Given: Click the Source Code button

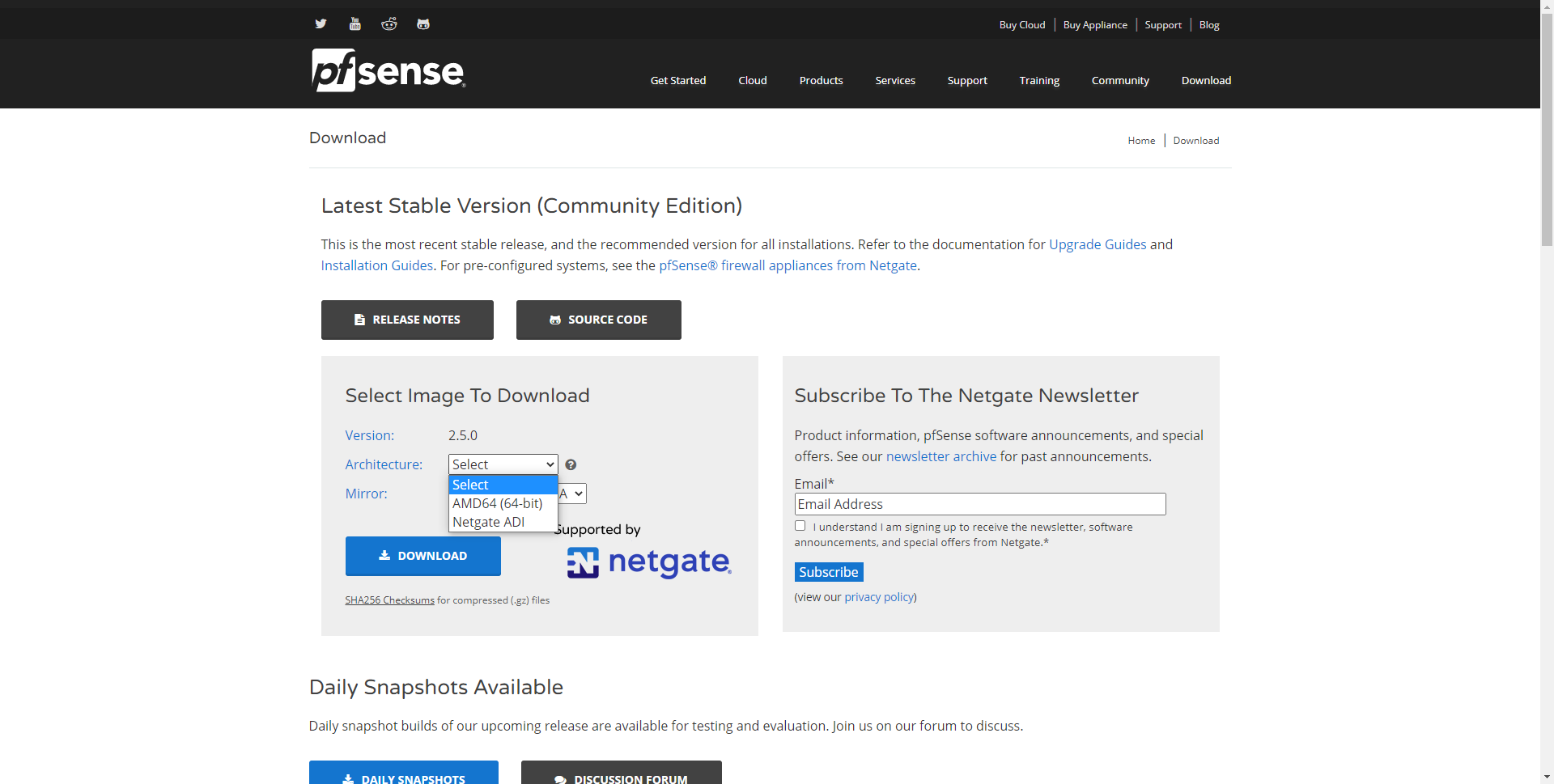Looking at the screenshot, I should tap(598, 320).
